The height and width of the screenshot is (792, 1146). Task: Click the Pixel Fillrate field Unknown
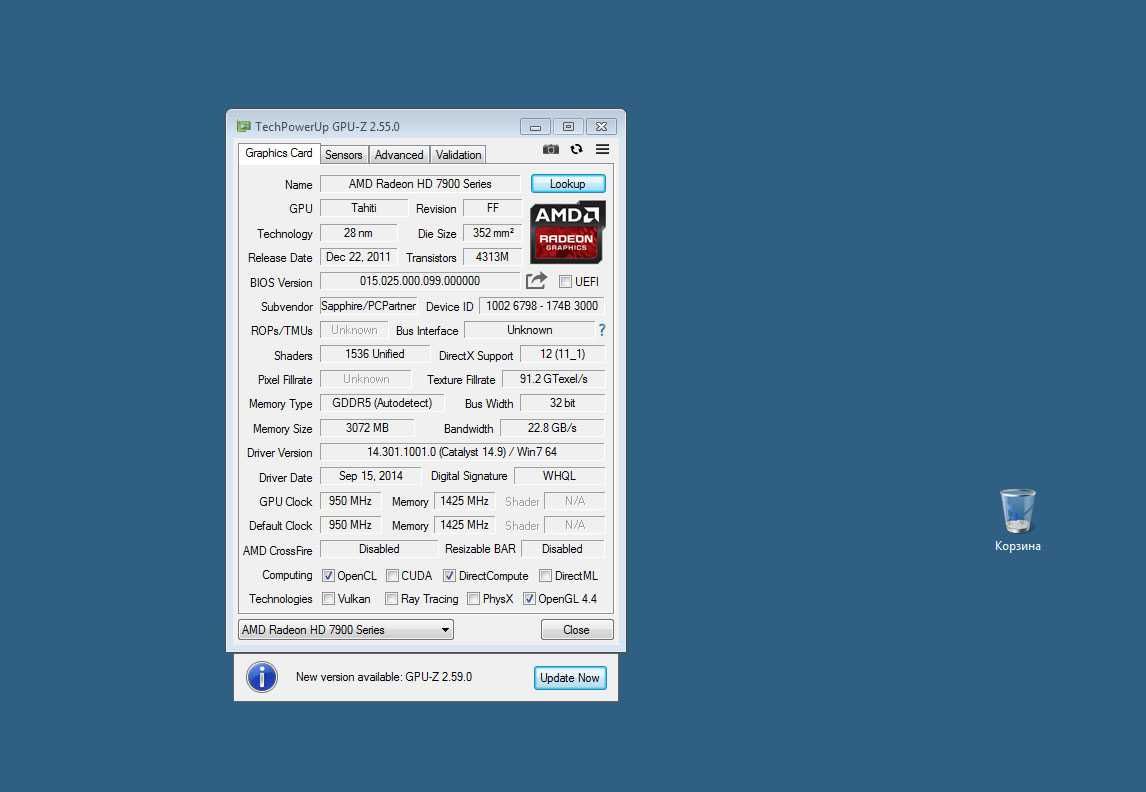tap(366, 379)
